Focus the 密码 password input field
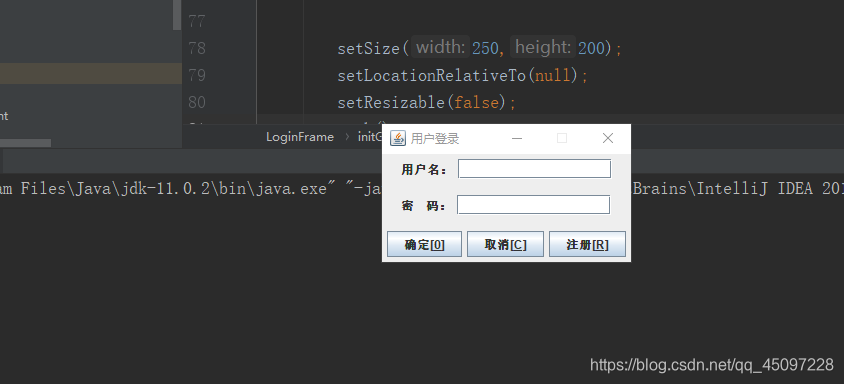 point(533,205)
